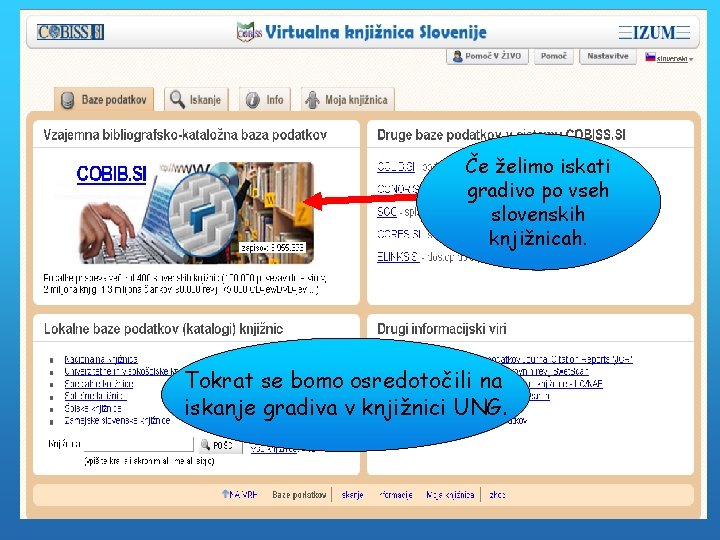Open the Info tab
This screenshot has height=540, width=720.
point(265,99)
